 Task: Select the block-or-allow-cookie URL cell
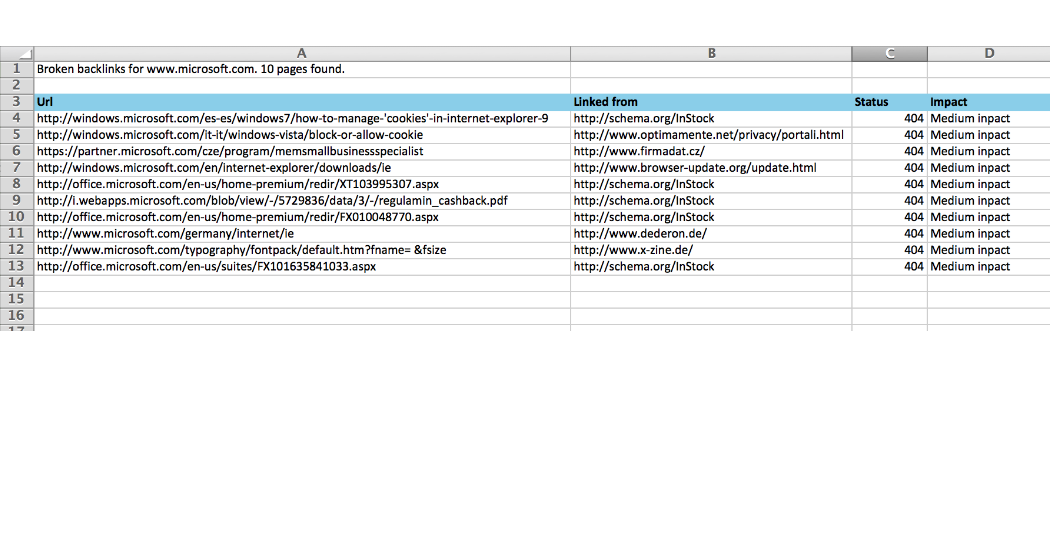[x=302, y=135]
